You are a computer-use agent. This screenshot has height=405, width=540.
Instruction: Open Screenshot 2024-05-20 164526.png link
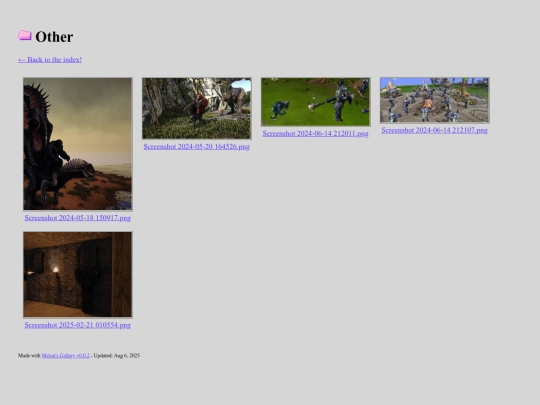pyautogui.click(x=197, y=146)
